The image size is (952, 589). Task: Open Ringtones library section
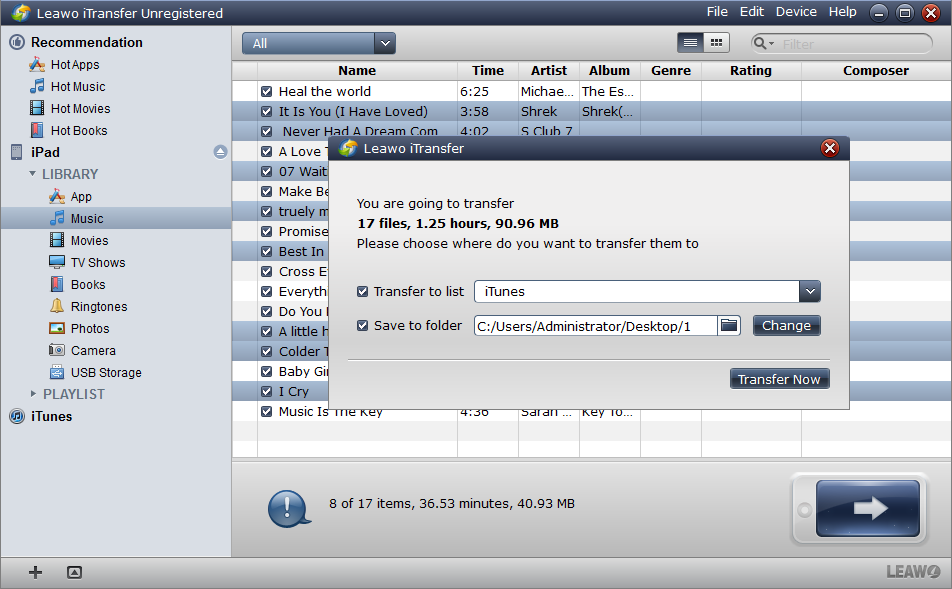coord(99,307)
